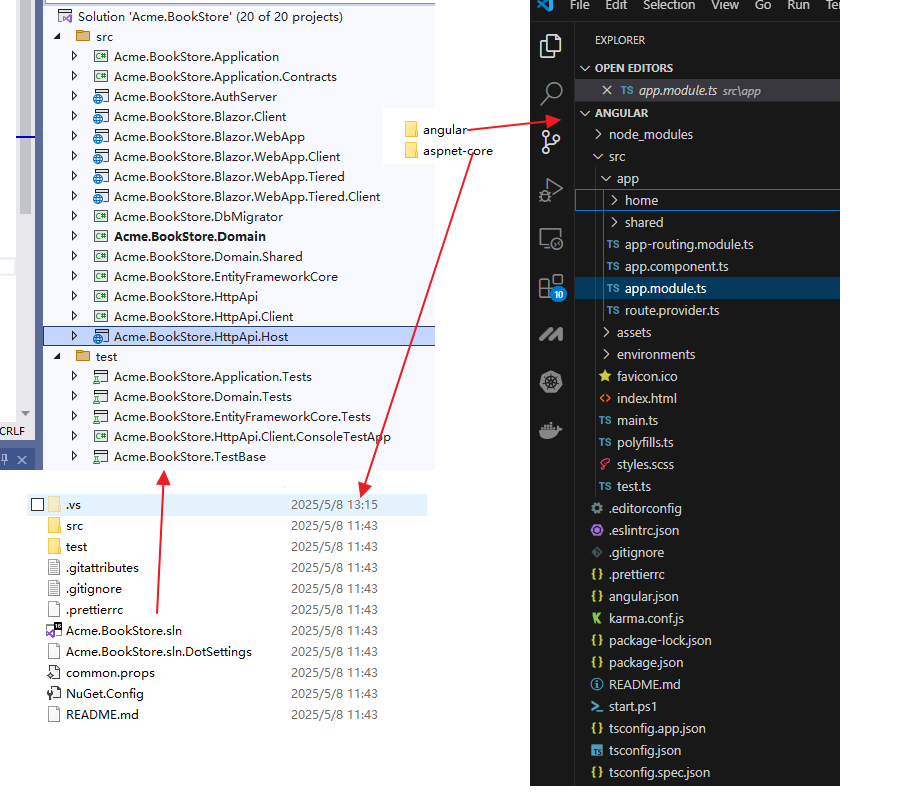This screenshot has width=920, height=792.
Task: Select the .gitattributes file in file list
Action: [x=102, y=568]
